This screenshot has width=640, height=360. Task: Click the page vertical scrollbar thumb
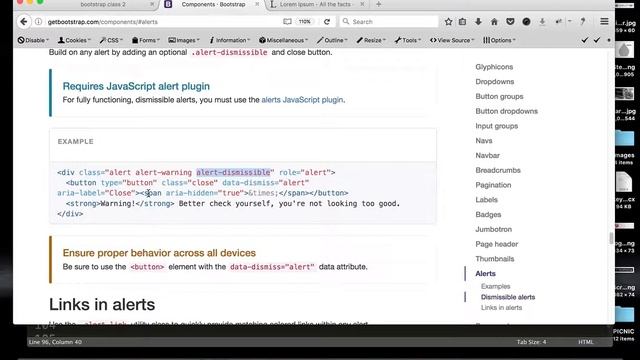pyautogui.click(x=611, y=238)
